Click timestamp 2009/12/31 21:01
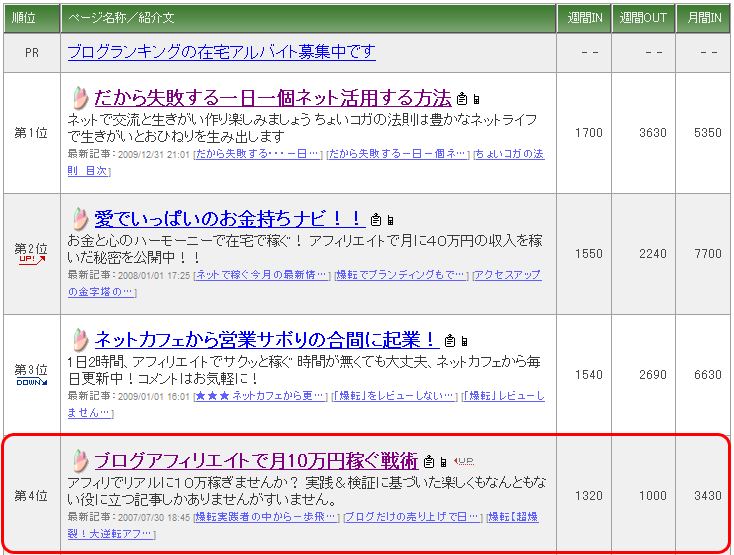The width and height of the screenshot is (734, 555). [x=154, y=154]
